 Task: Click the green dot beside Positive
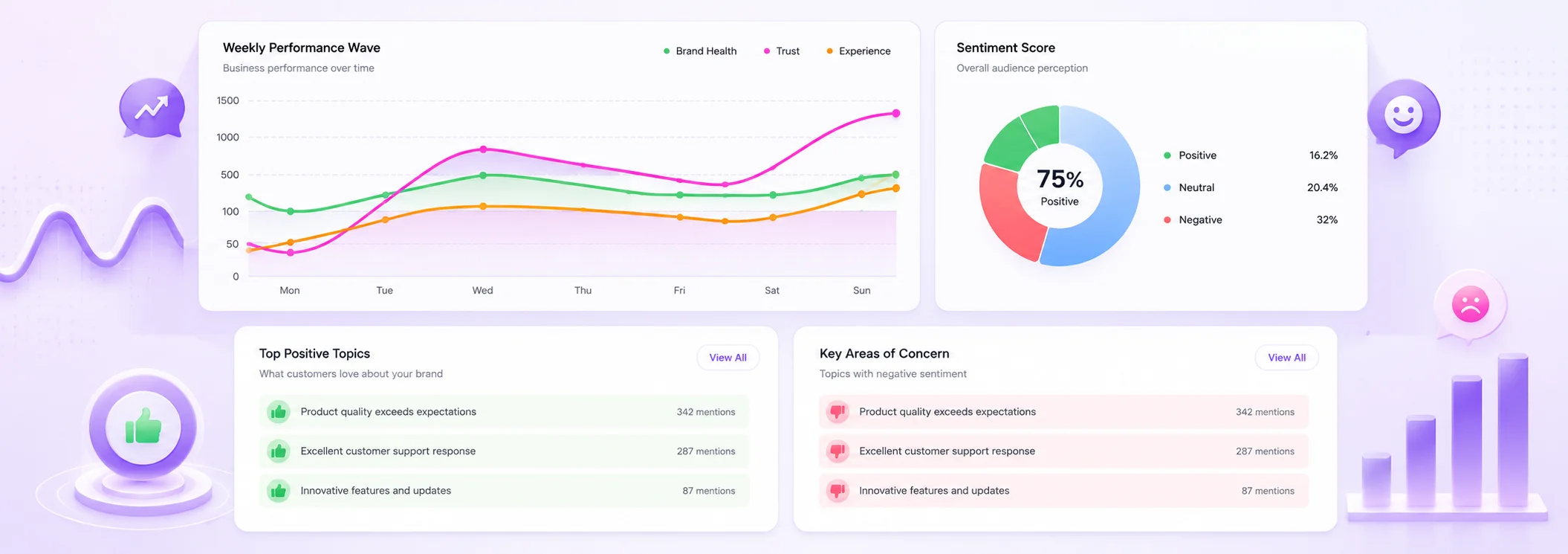1167,155
